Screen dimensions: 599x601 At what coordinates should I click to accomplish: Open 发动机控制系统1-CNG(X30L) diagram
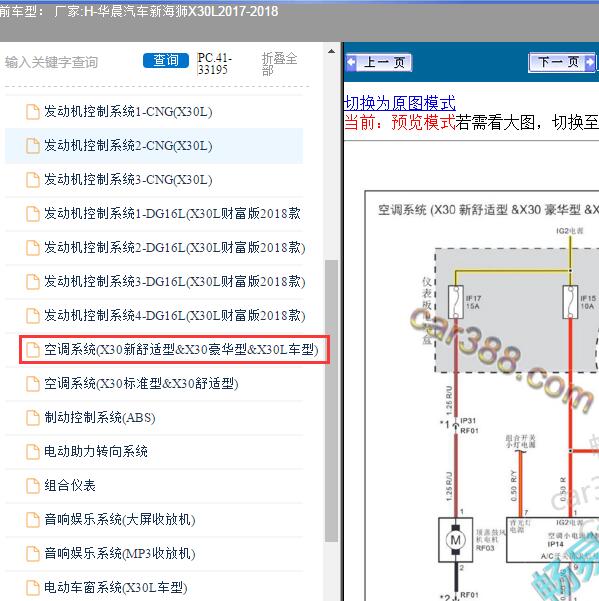128,112
